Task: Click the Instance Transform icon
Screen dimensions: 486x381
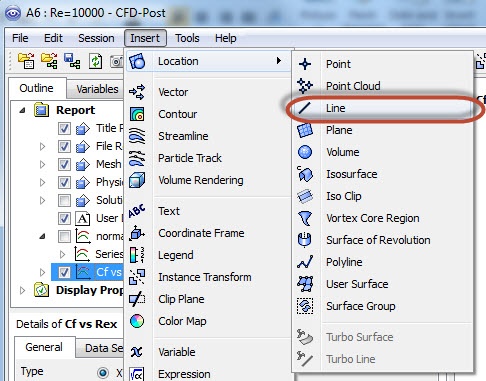Action: click(x=137, y=277)
